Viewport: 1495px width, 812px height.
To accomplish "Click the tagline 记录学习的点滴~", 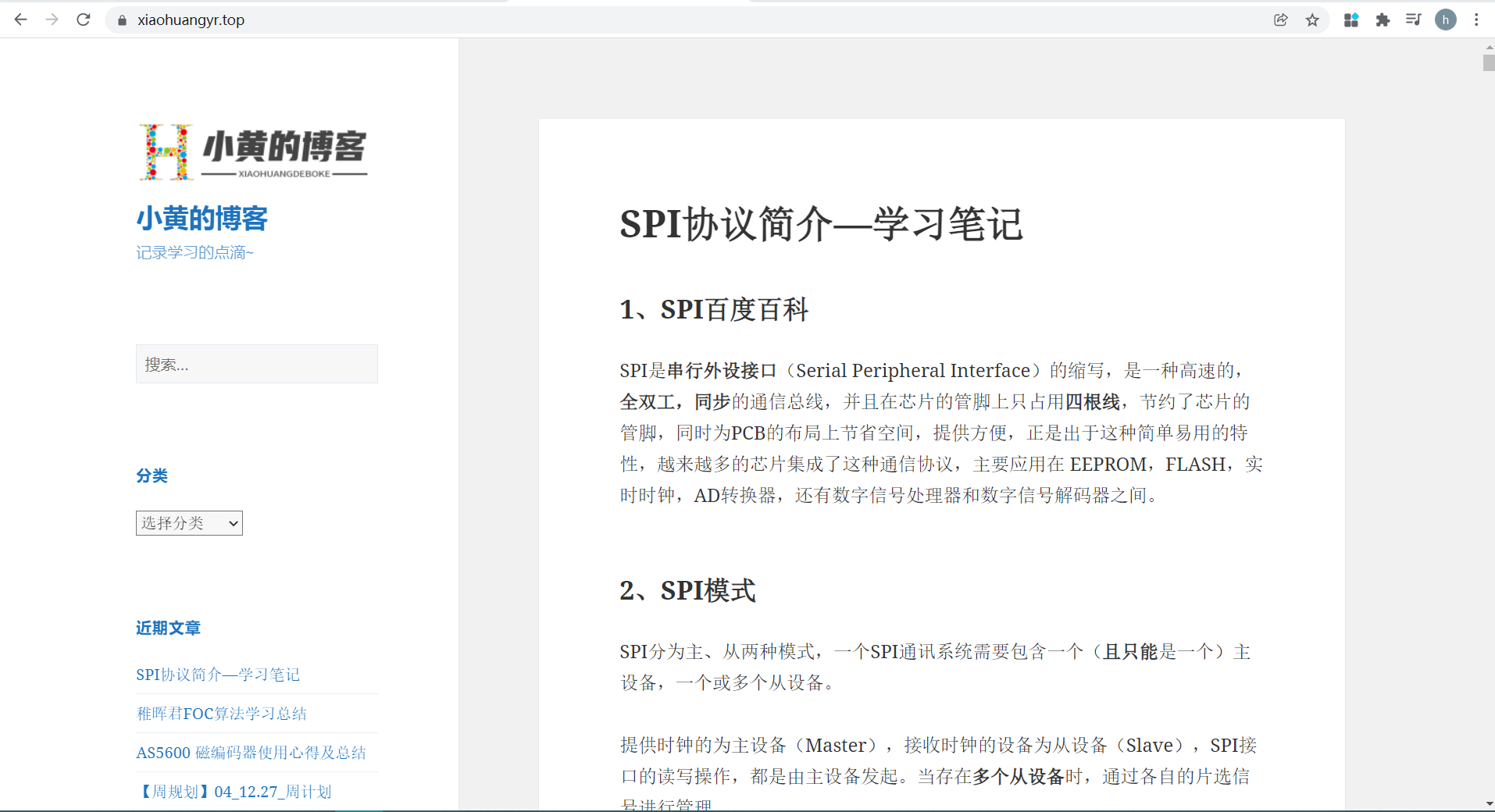I will pos(195,252).
